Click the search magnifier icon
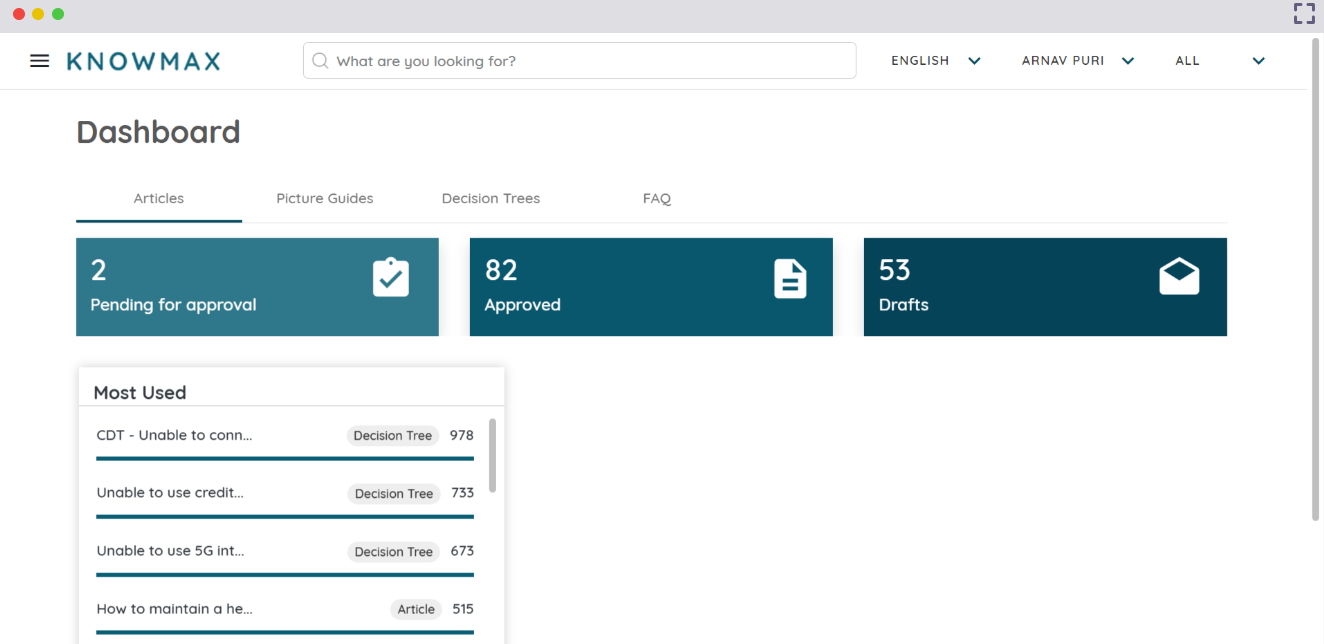This screenshot has width=1324, height=644. point(320,60)
